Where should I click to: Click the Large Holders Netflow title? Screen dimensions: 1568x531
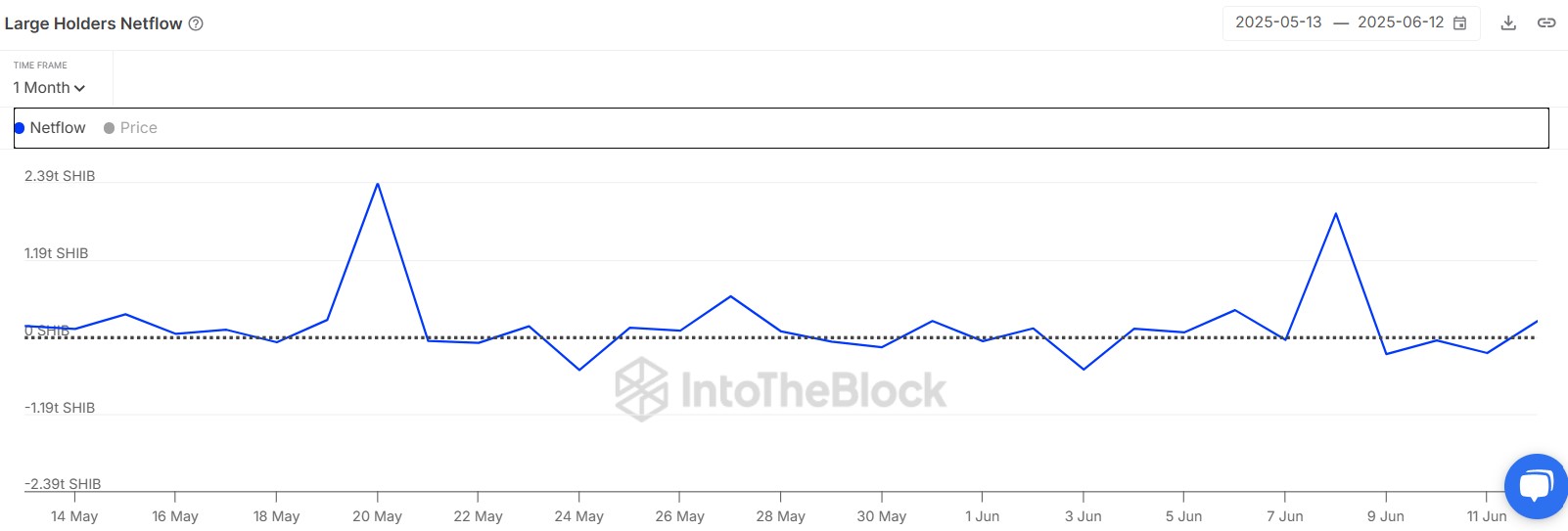point(93,23)
